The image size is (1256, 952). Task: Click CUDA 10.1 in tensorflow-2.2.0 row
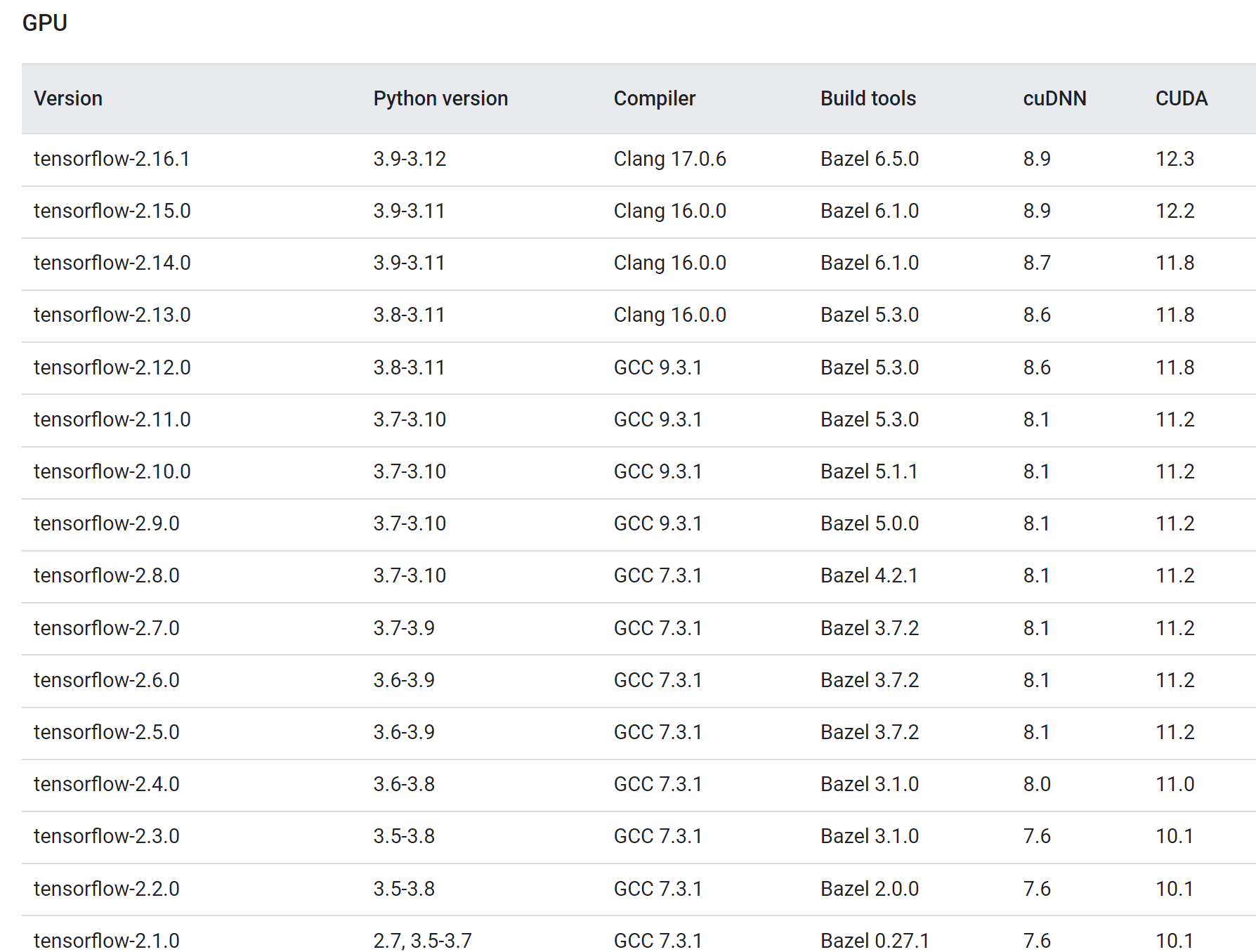click(x=1175, y=889)
